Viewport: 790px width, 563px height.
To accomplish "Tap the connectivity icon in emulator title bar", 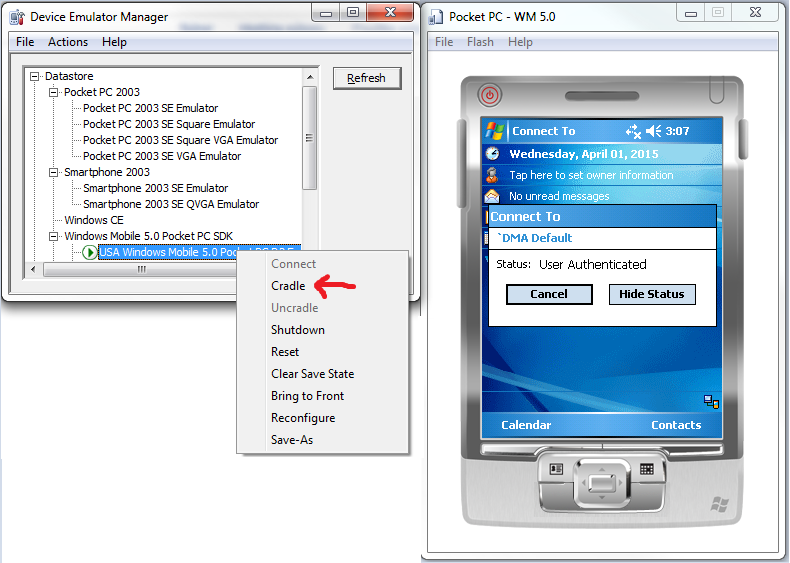I will click(633, 132).
